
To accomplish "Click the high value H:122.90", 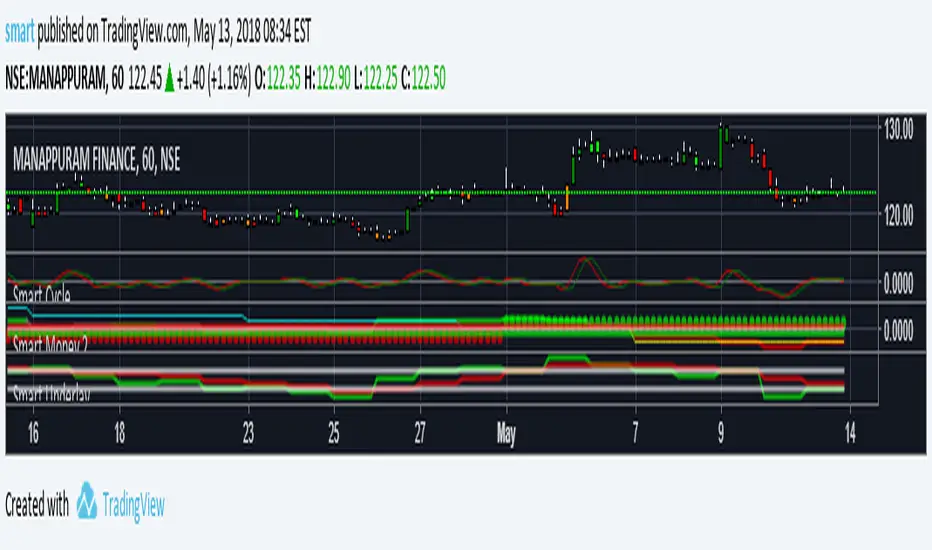I will tap(327, 78).
